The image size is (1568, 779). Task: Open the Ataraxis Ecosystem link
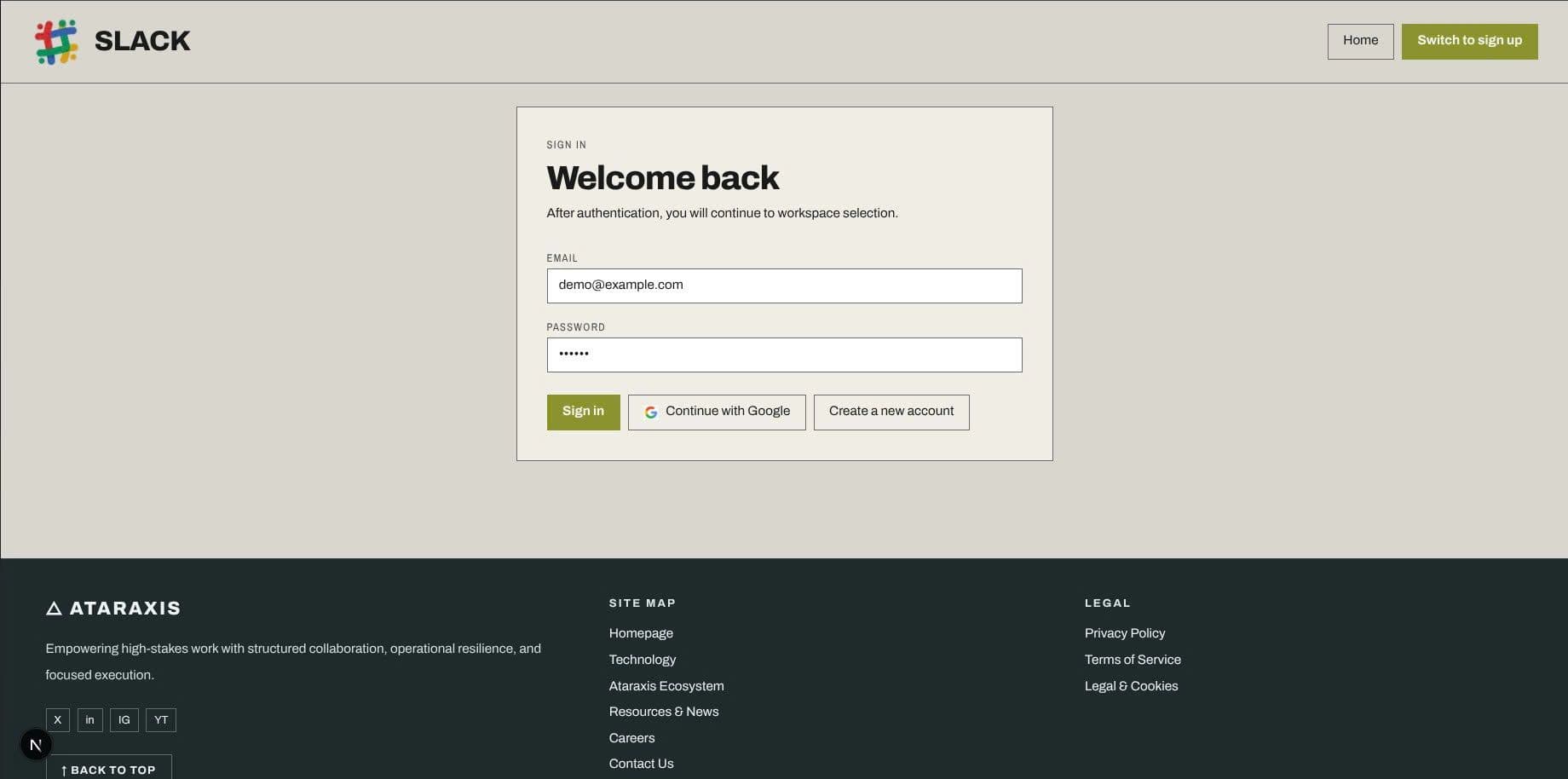[x=666, y=686]
